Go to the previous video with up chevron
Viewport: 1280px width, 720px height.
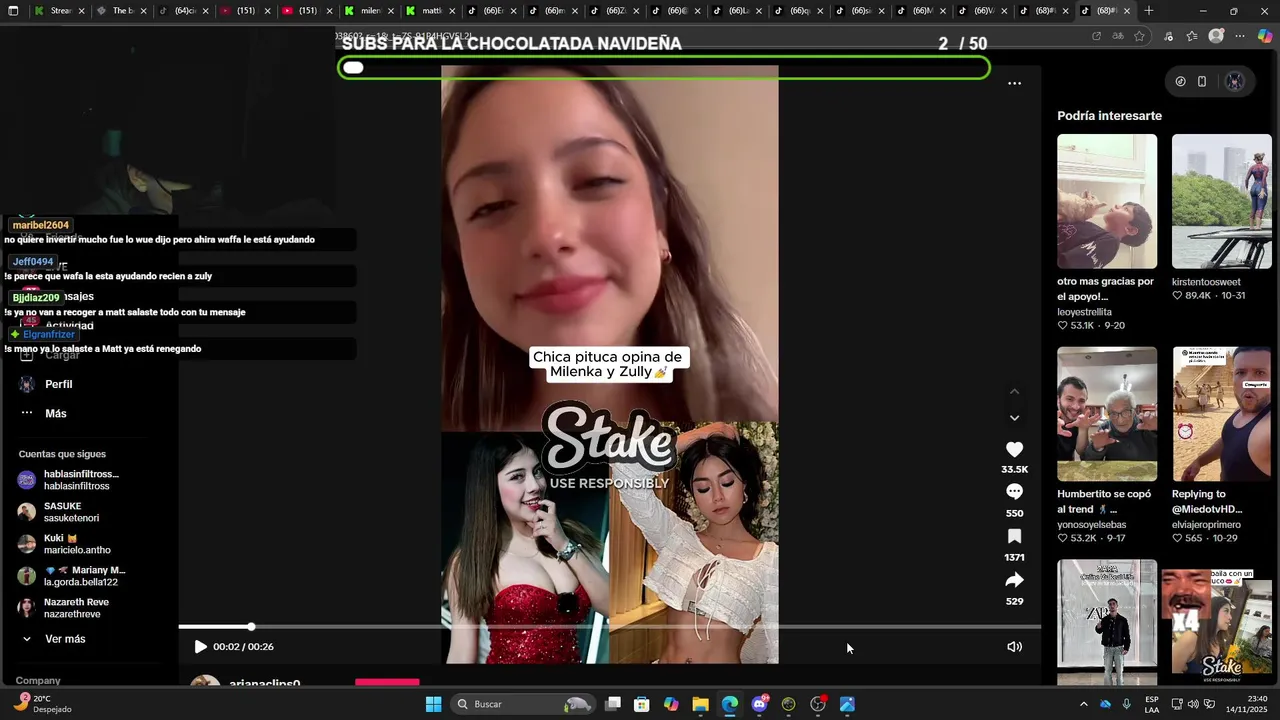pos(1014,392)
